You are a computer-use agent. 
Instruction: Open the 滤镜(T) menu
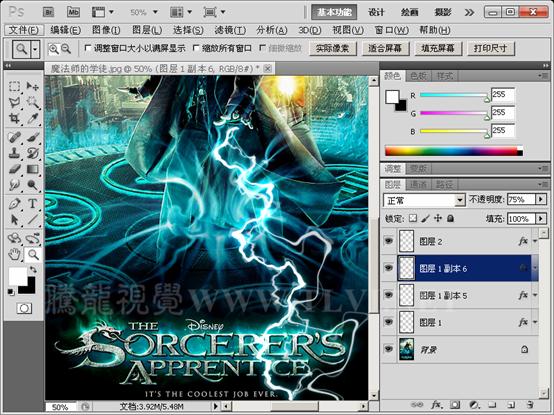pos(230,30)
